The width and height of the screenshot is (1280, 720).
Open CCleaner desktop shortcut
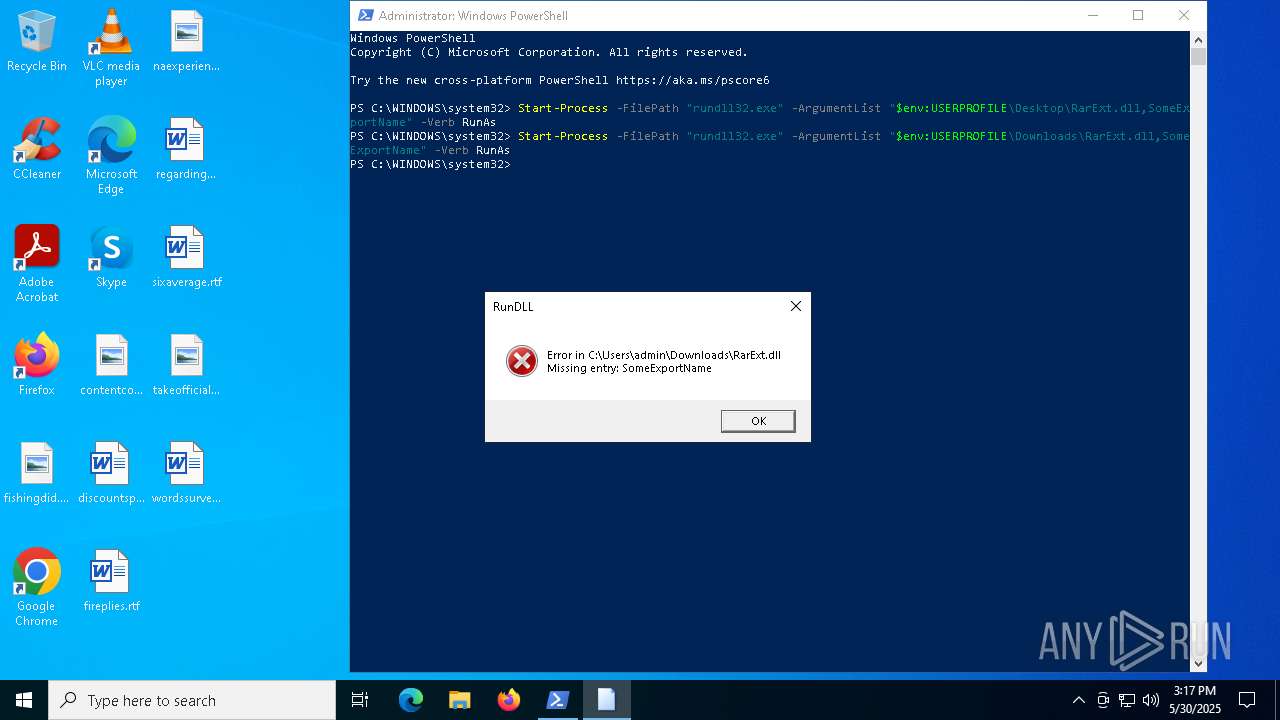click(x=37, y=148)
